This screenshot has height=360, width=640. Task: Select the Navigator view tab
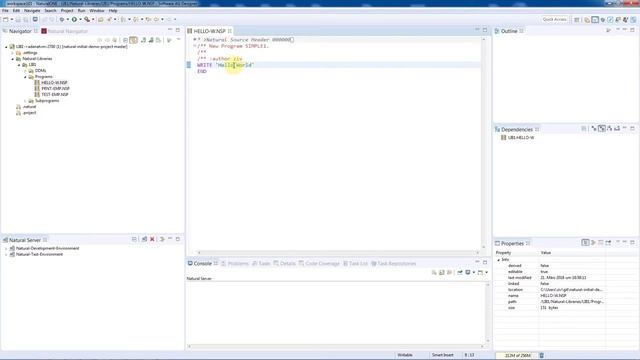pyautogui.click(x=20, y=31)
